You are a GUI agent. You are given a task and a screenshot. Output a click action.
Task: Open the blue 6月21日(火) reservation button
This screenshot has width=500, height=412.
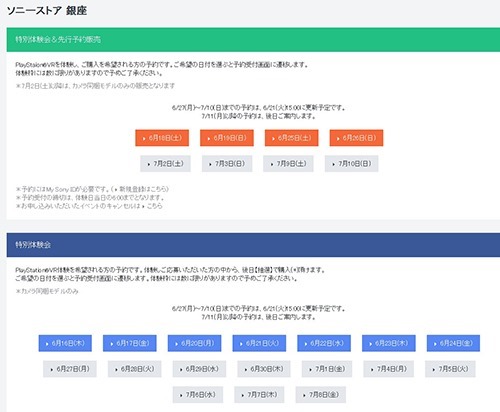[259, 343]
